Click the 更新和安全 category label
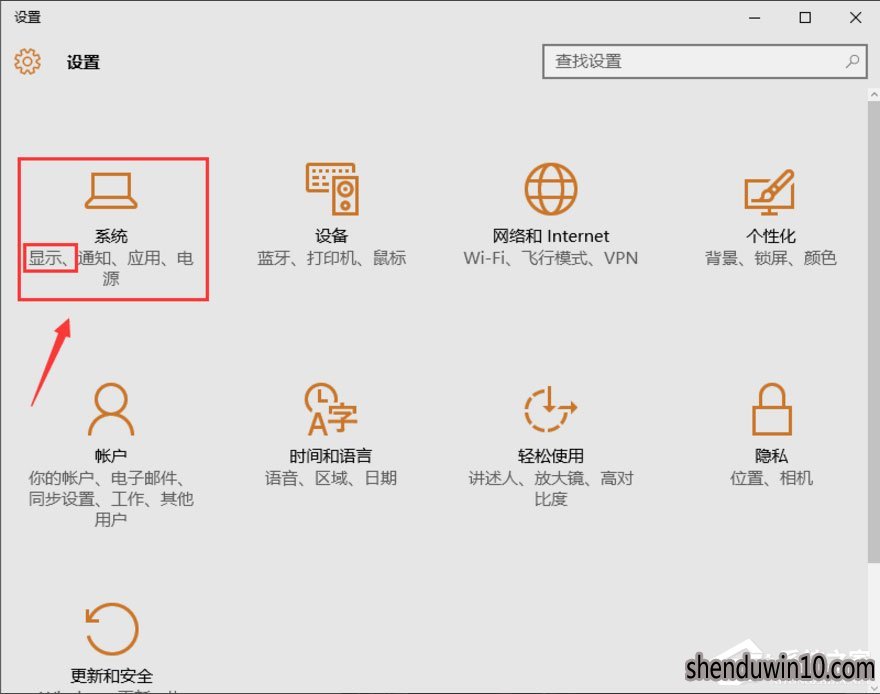Viewport: 880px width, 694px height. pyautogui.click(x=111, y=676)
